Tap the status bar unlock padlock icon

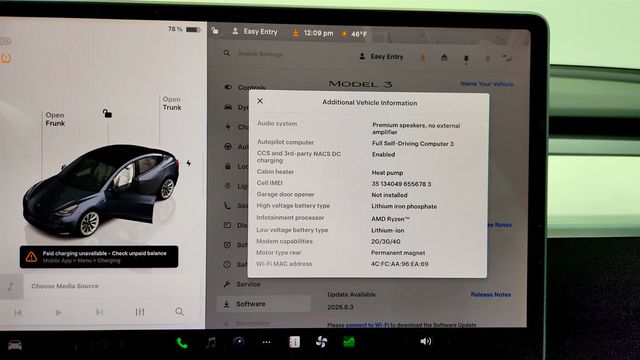[215, 31]
